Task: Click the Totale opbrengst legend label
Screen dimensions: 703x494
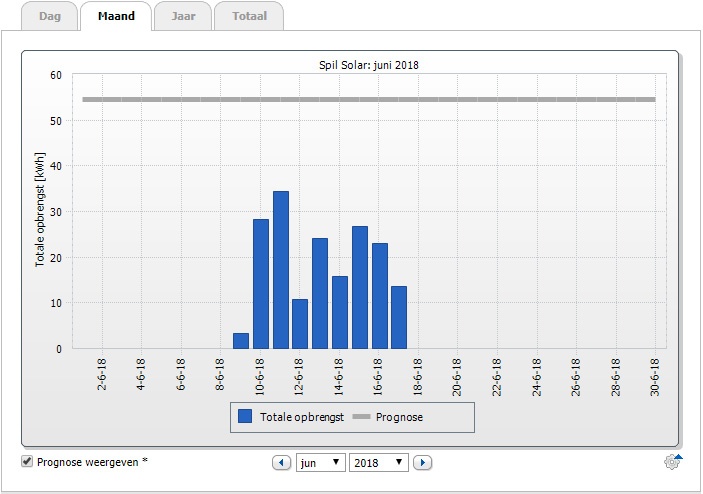Action: click(x=302, y=417)
